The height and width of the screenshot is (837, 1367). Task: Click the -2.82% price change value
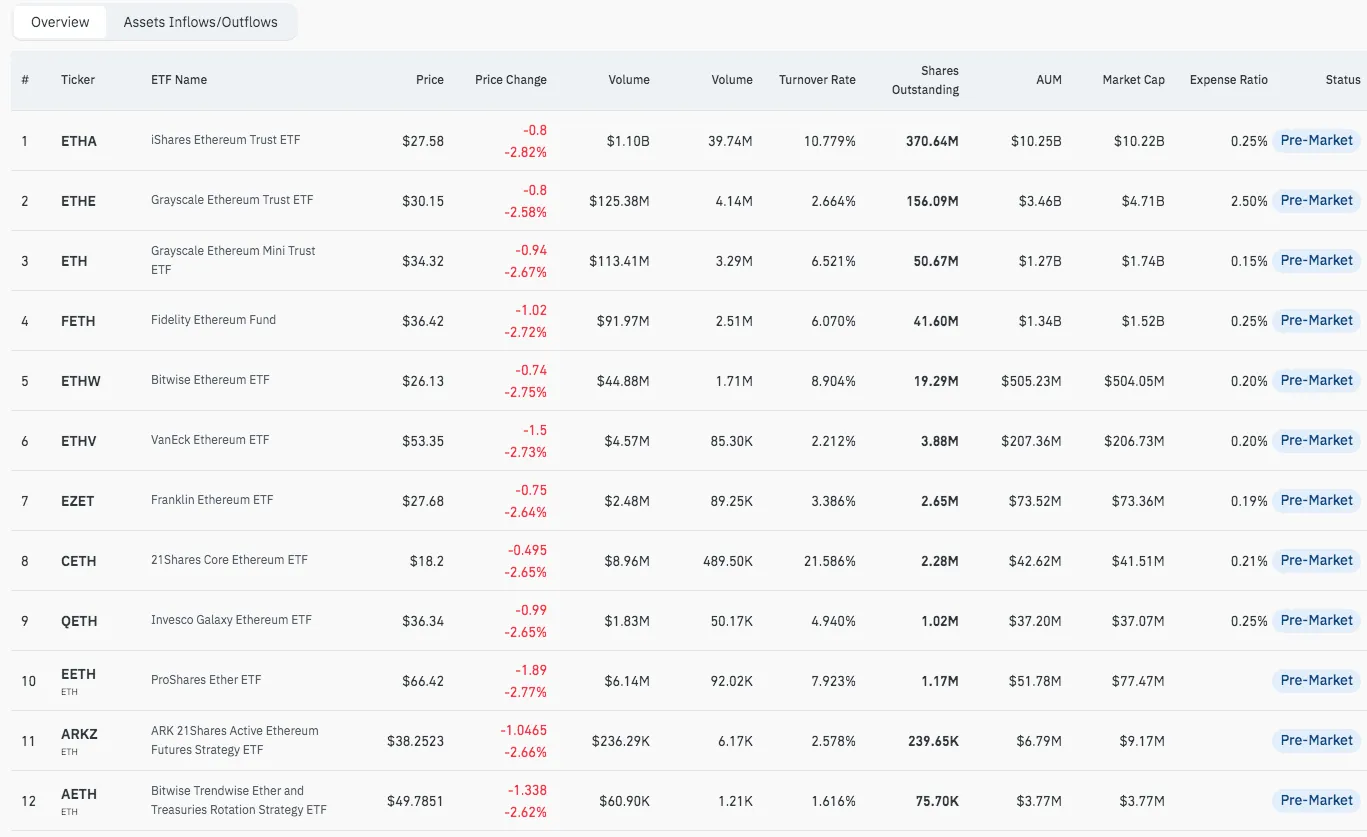click(x=523, y=152)
